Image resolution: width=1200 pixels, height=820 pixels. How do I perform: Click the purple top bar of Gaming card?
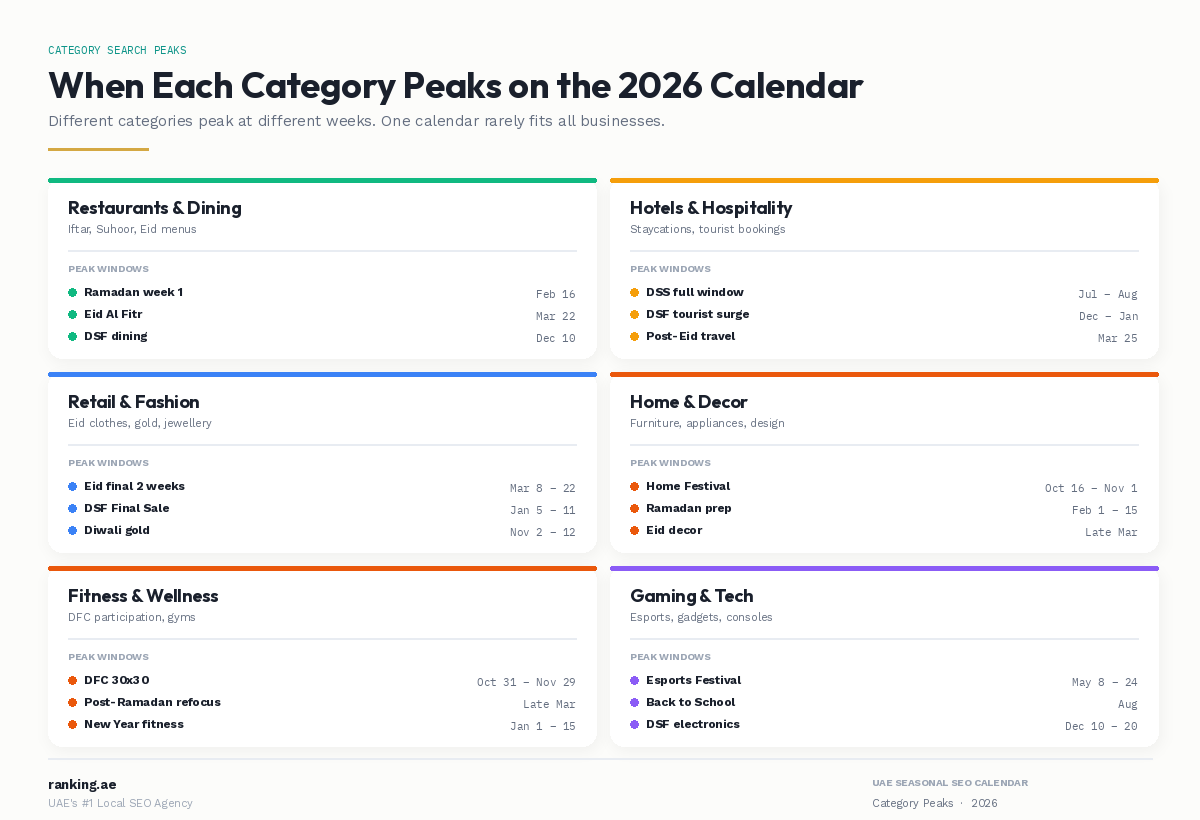[x=884, y=569]
